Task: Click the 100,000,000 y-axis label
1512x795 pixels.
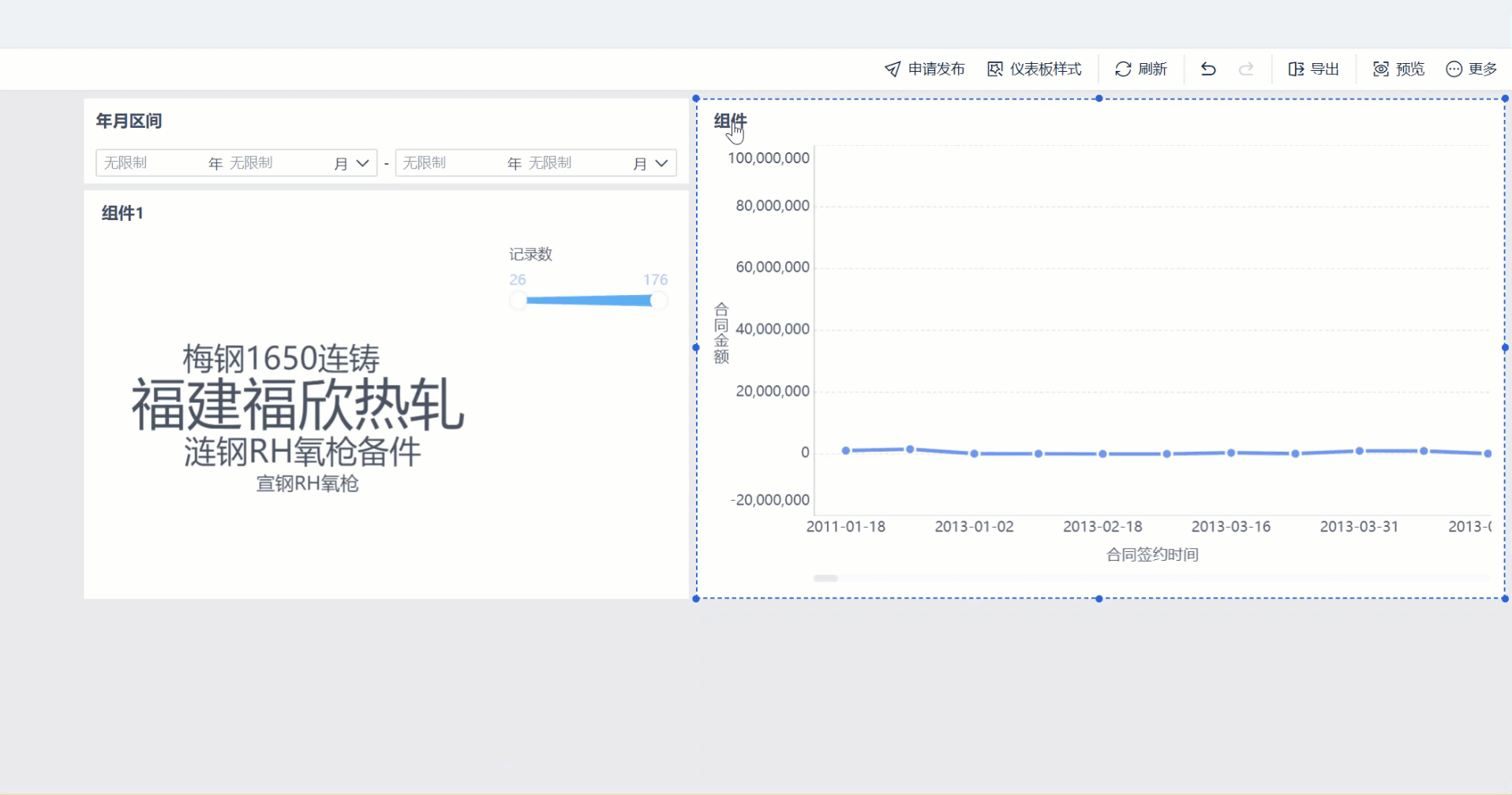Action: coord(769,158)
